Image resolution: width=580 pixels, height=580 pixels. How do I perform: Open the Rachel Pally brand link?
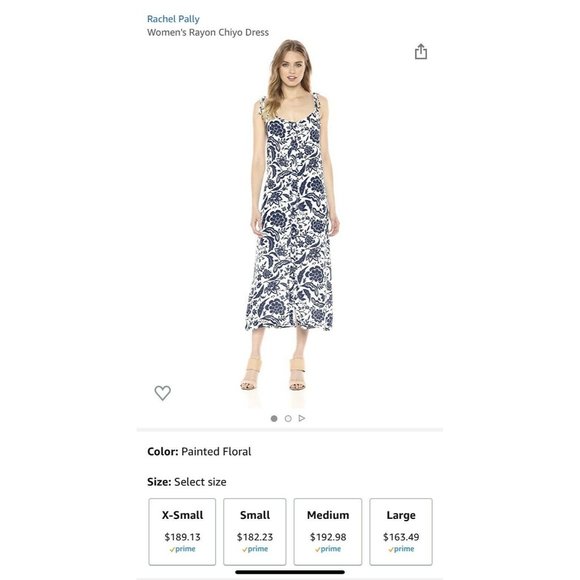173,19
